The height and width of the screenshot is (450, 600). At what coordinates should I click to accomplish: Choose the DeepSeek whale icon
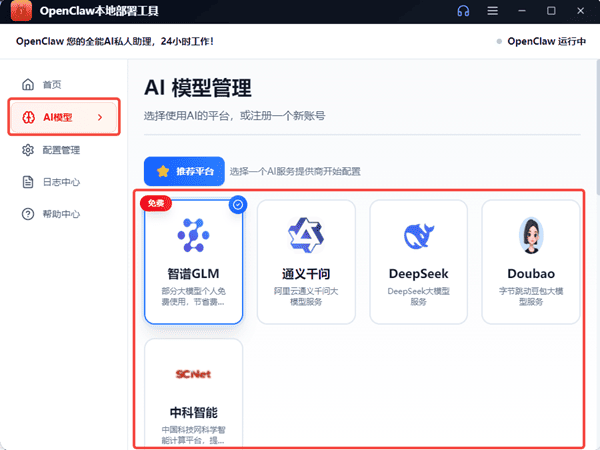[x=418, y=236]
